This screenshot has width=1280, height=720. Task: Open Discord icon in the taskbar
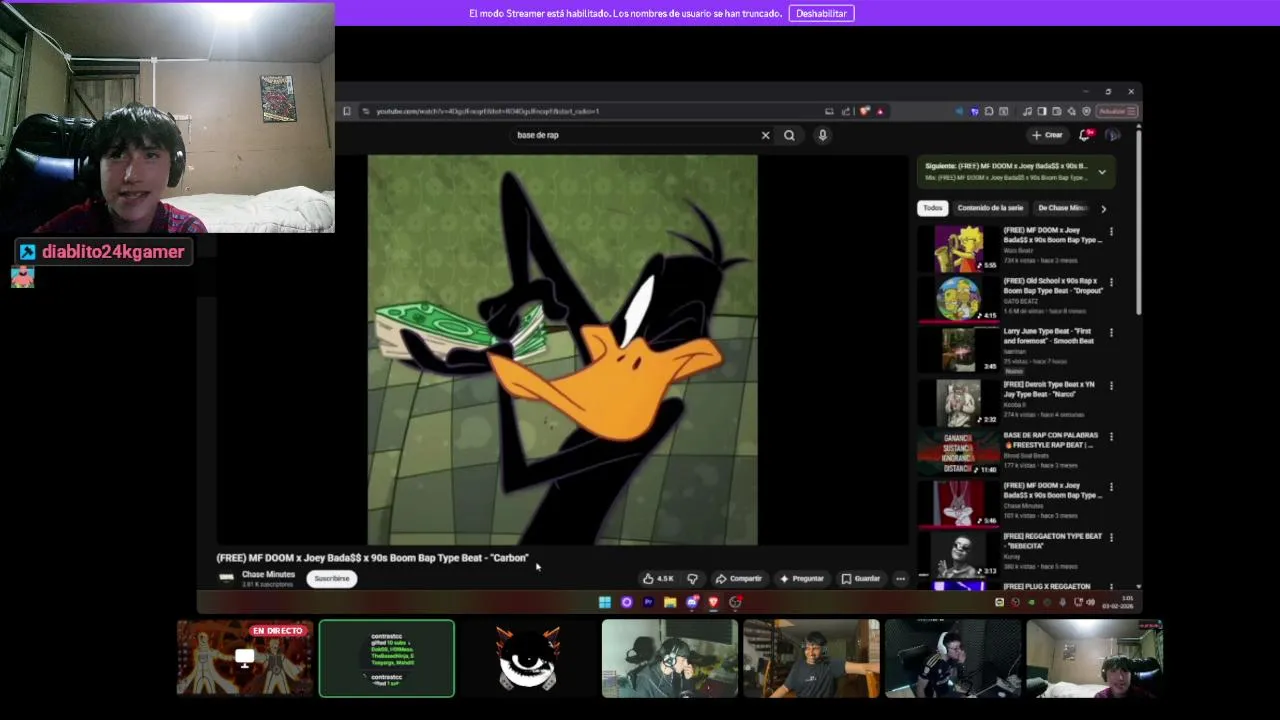coord(691,602)
